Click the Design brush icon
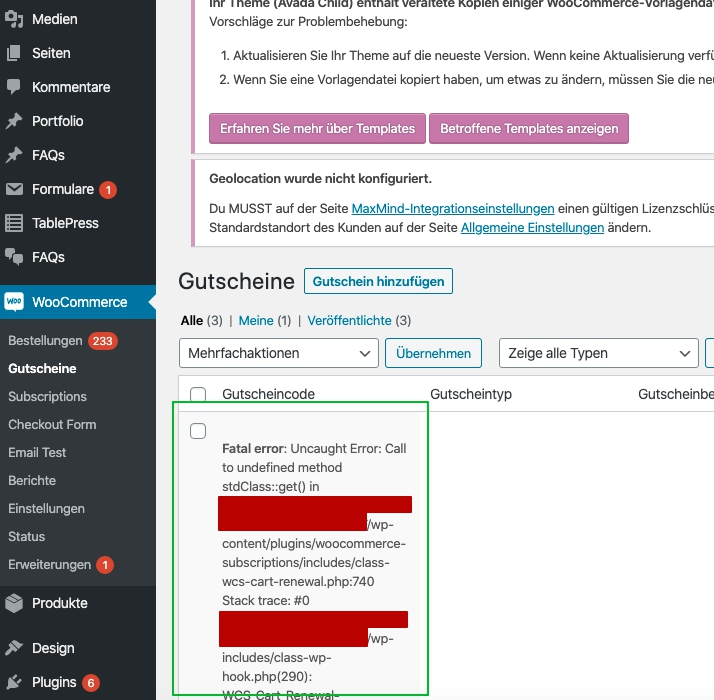The width and height of the screenshot is (714, 700). [14, 648]
